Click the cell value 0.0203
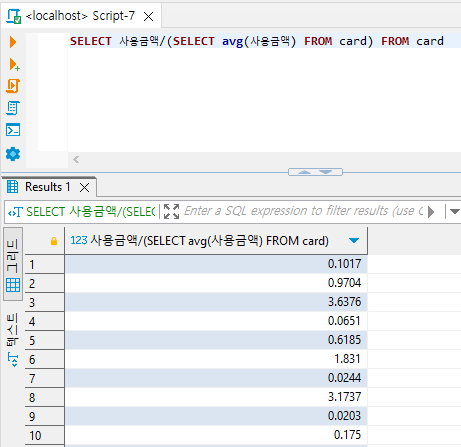 216,416
